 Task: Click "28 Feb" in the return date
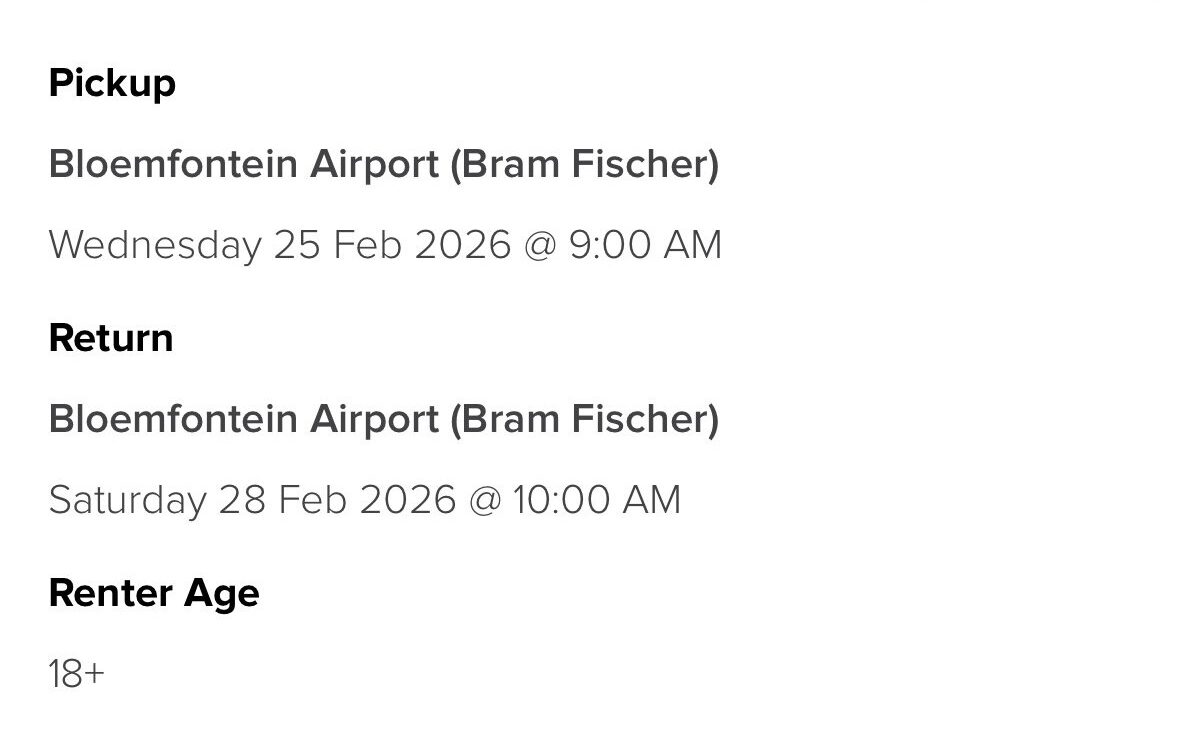[283, 499]
